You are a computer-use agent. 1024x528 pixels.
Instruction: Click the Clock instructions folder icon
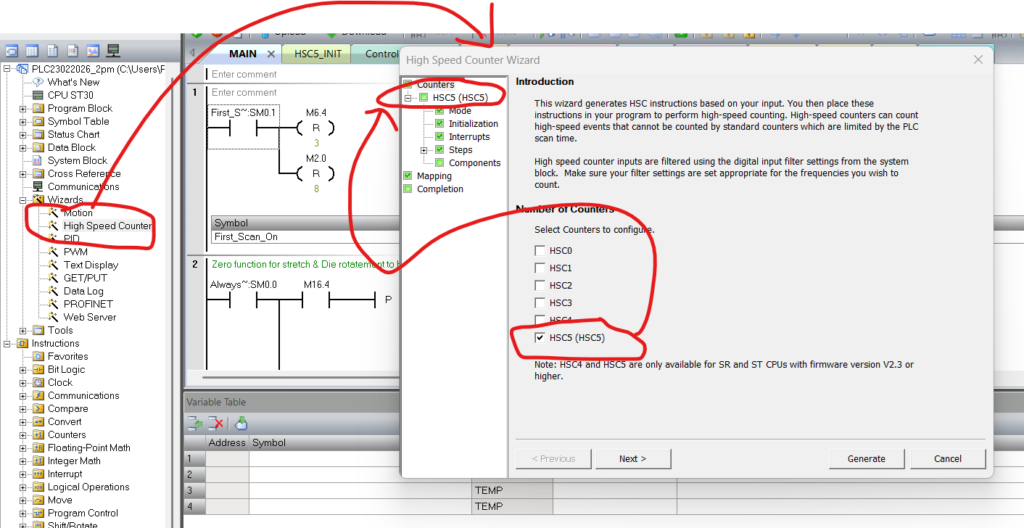[x=38, y=382]
